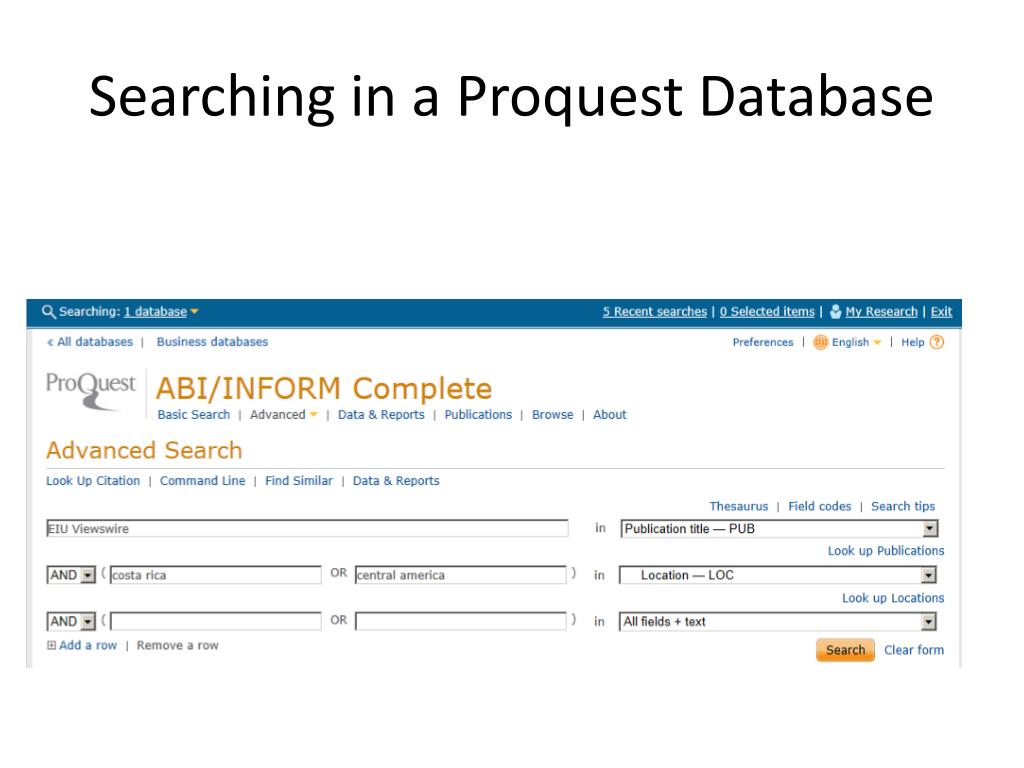The width and height of the screenshot is (1024, 768).
Task: Click the Clear form link
Action: pos(913,650)
